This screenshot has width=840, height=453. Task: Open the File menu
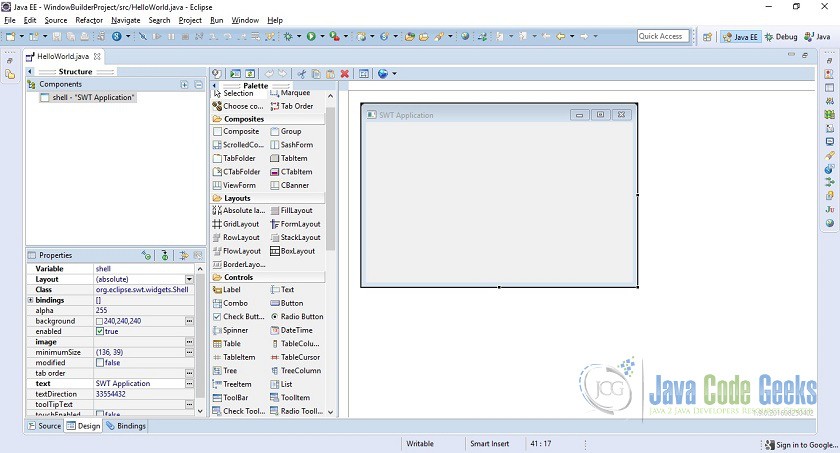(x=10, y=20)
